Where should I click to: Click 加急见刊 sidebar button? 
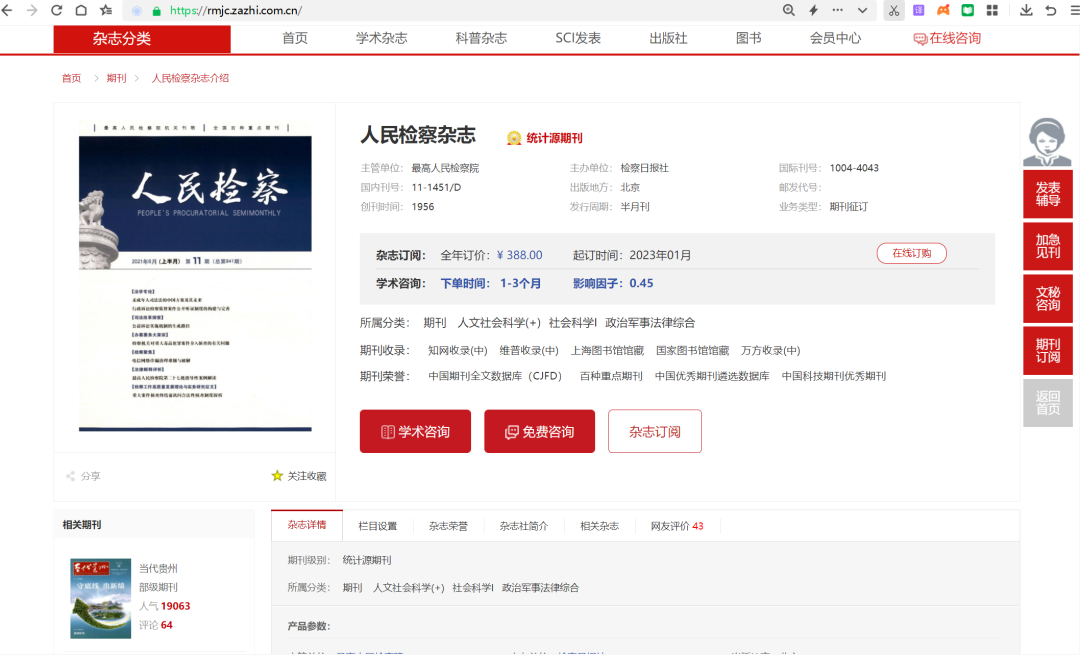[x=1048, y=246]
